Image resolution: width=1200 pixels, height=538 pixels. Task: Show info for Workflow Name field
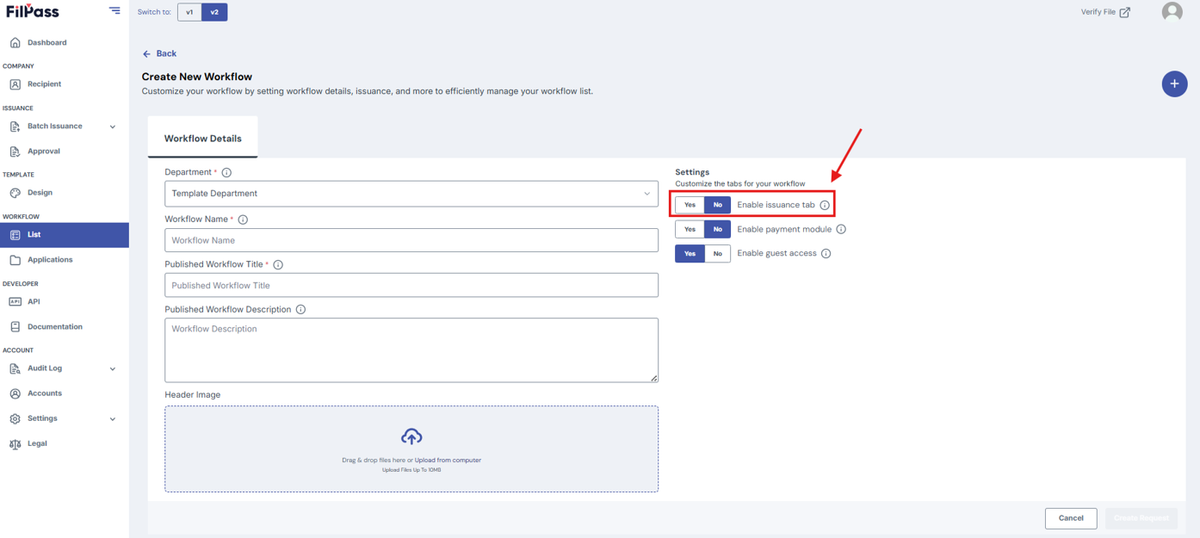[x=243, y=219]
